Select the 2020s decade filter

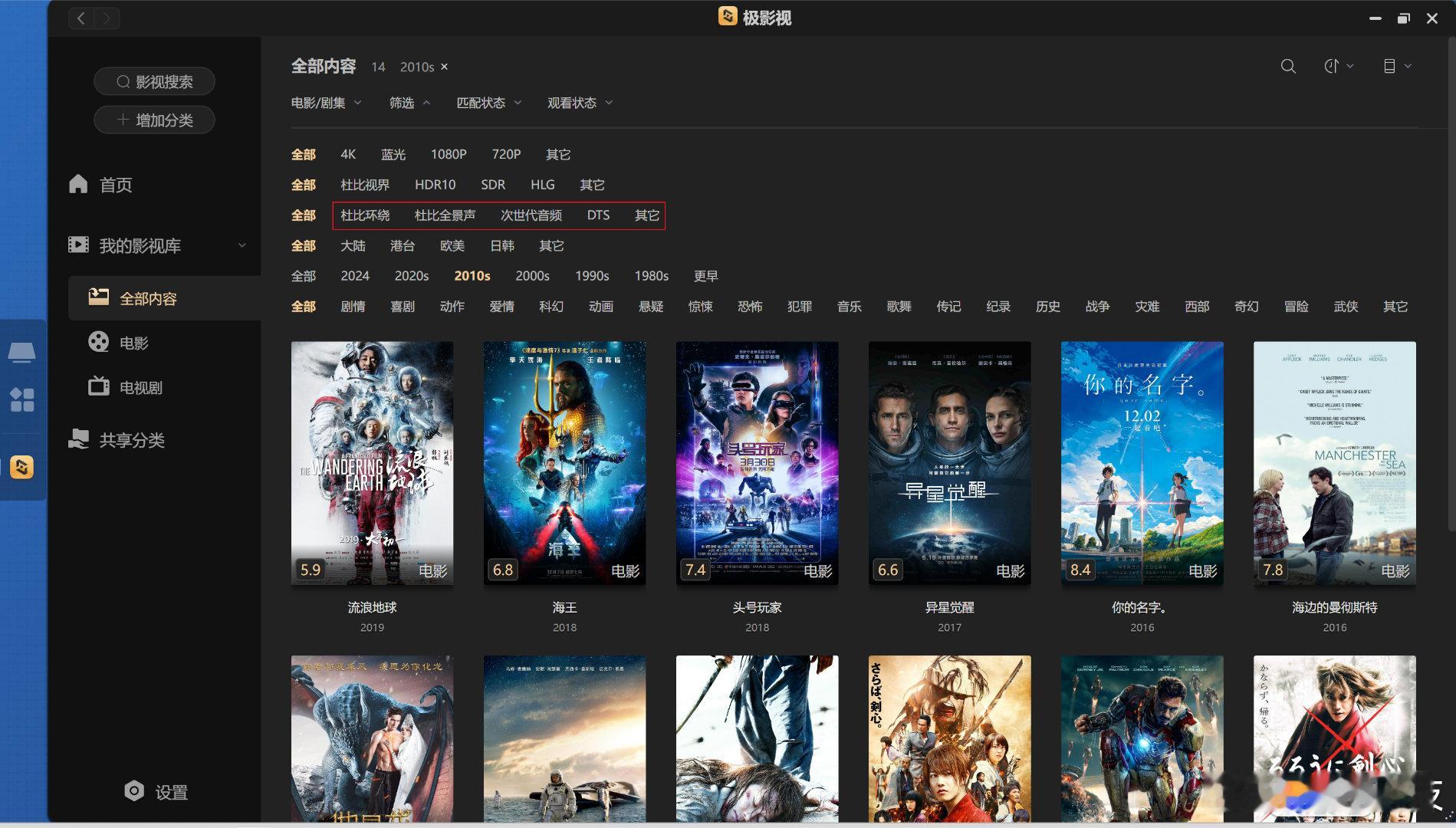(x=412, y=276)
